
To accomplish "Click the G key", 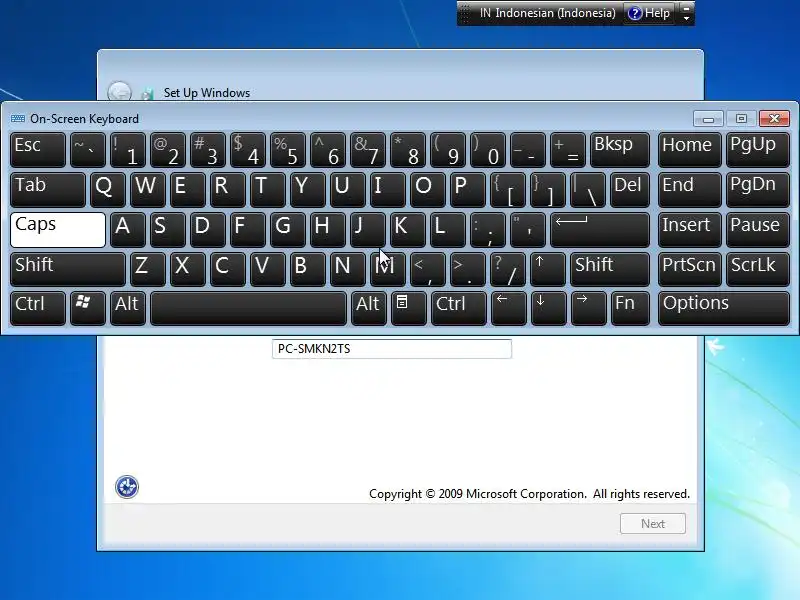I will click(x=288, y=230).
